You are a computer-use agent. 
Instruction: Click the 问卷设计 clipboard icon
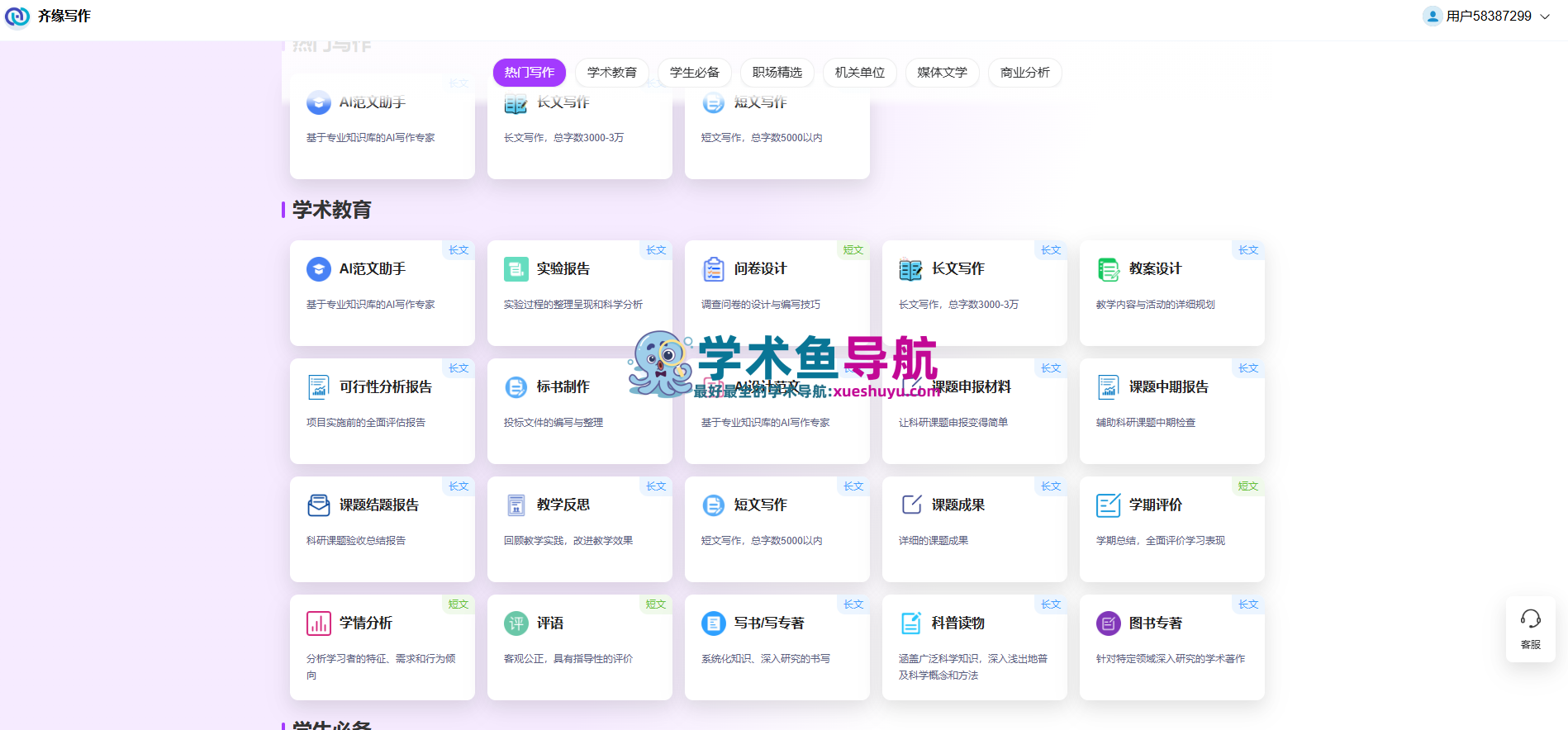click(x=714, y=269)
